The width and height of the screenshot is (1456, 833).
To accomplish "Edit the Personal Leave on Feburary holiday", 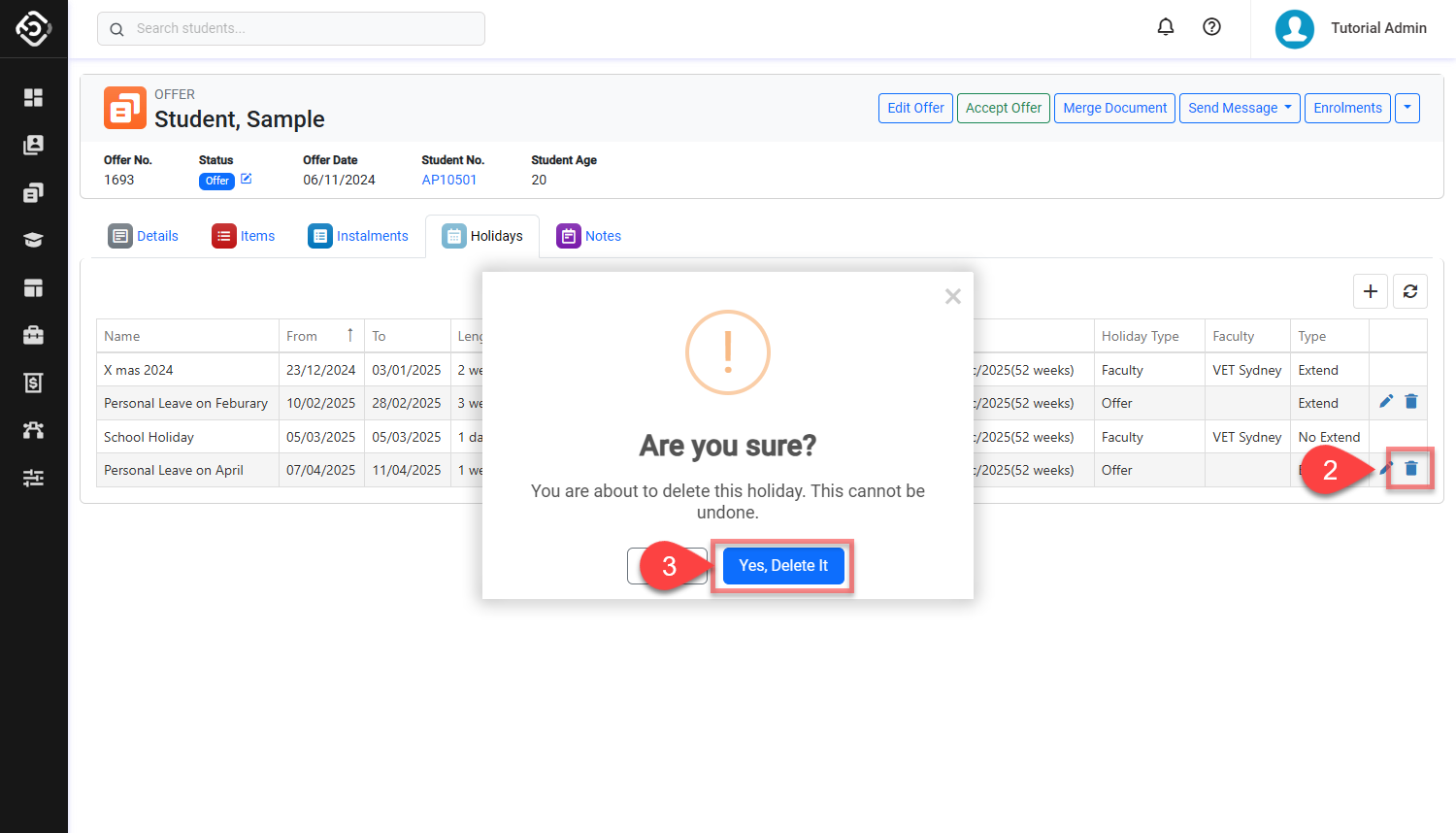I will (x=1386, y=402).
